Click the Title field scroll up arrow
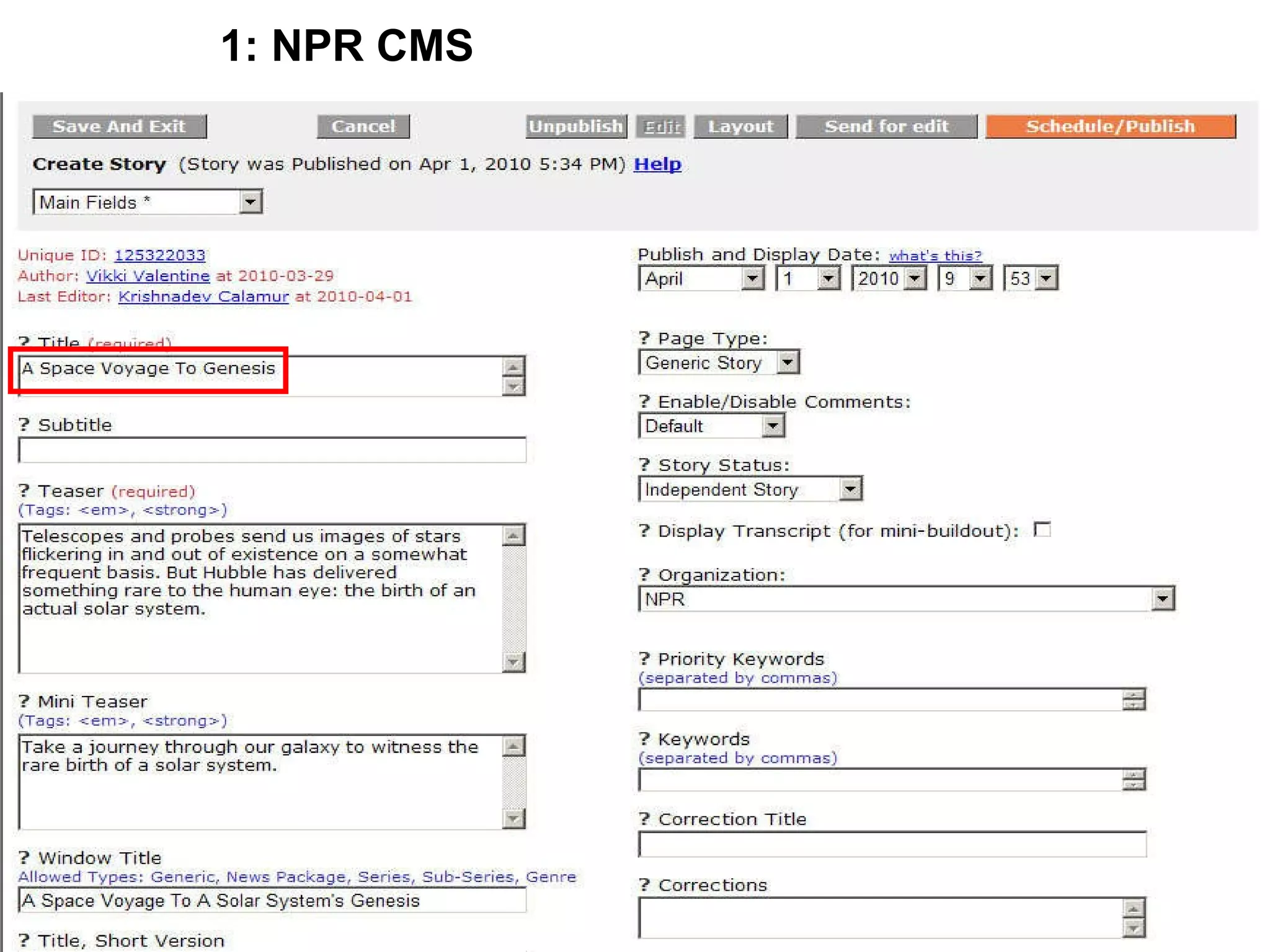Image resolution: width=1270 pixels, height=952 pixels. coord(513,366)
